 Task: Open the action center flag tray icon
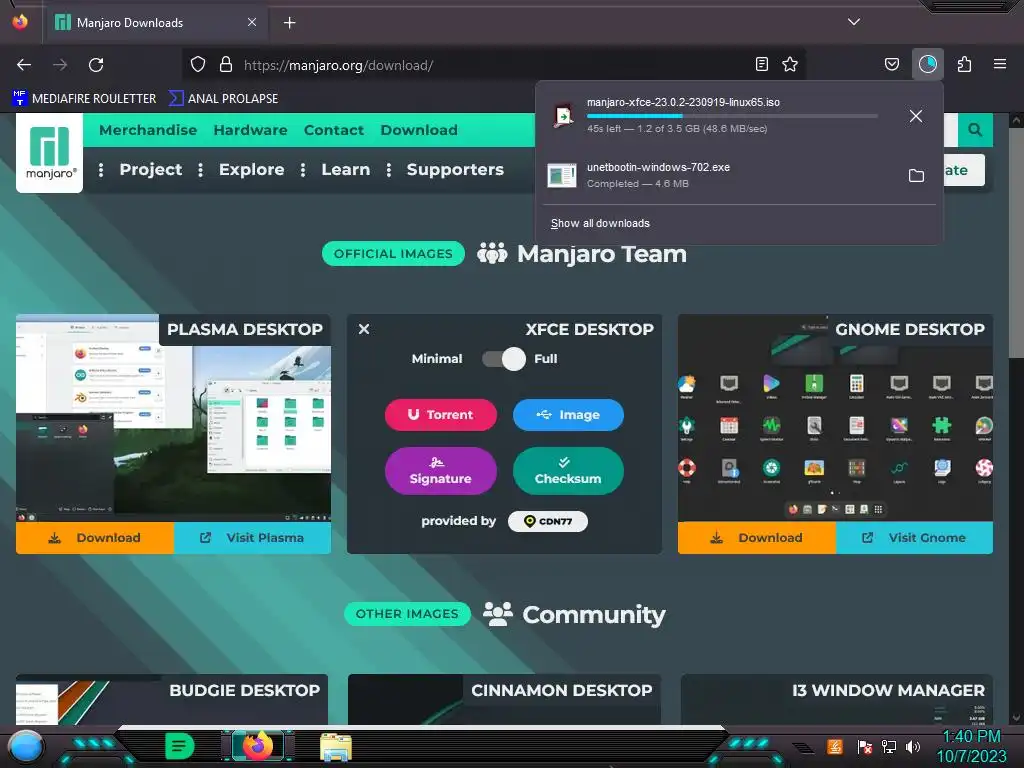(865, 747)
